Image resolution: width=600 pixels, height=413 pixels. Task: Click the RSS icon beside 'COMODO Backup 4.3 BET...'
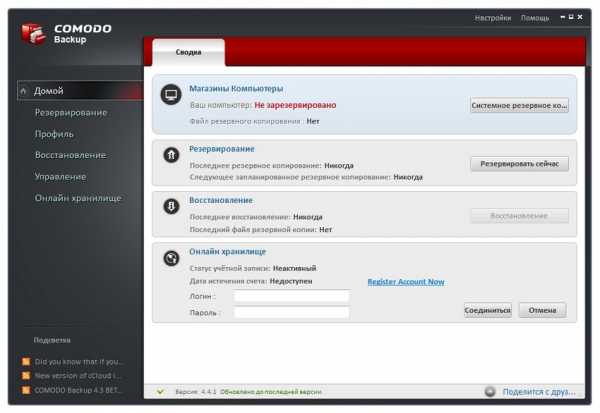[x=26, y=390]
